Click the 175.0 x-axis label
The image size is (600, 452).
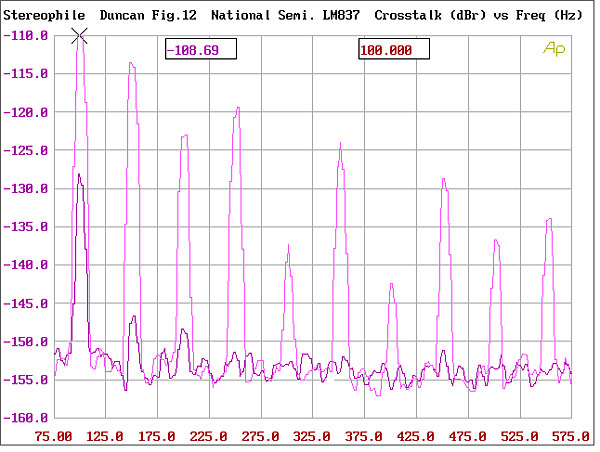pyautogui.click(x=157, y=436)
